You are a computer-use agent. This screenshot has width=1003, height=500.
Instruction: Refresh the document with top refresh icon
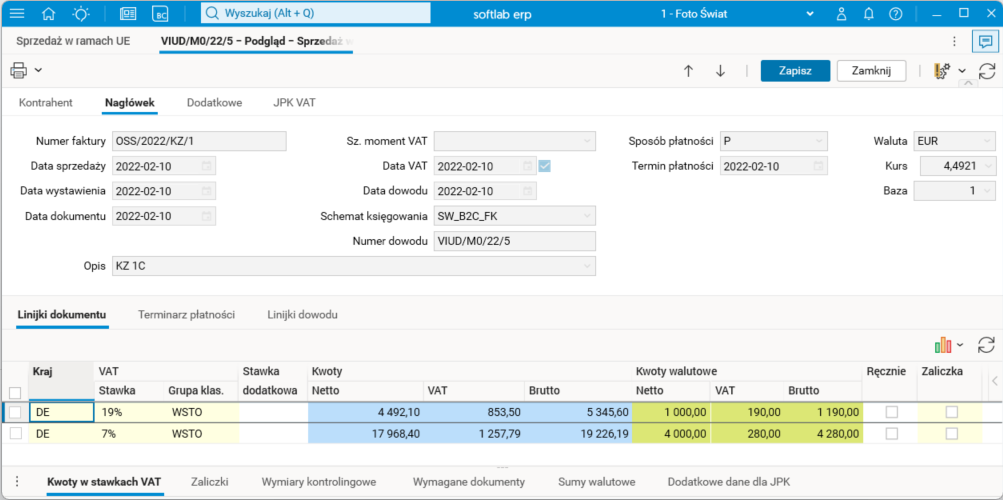(988, 71)
